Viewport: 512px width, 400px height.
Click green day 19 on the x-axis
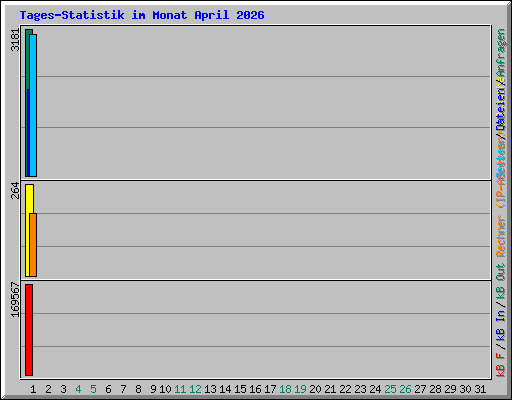point(300,389)
